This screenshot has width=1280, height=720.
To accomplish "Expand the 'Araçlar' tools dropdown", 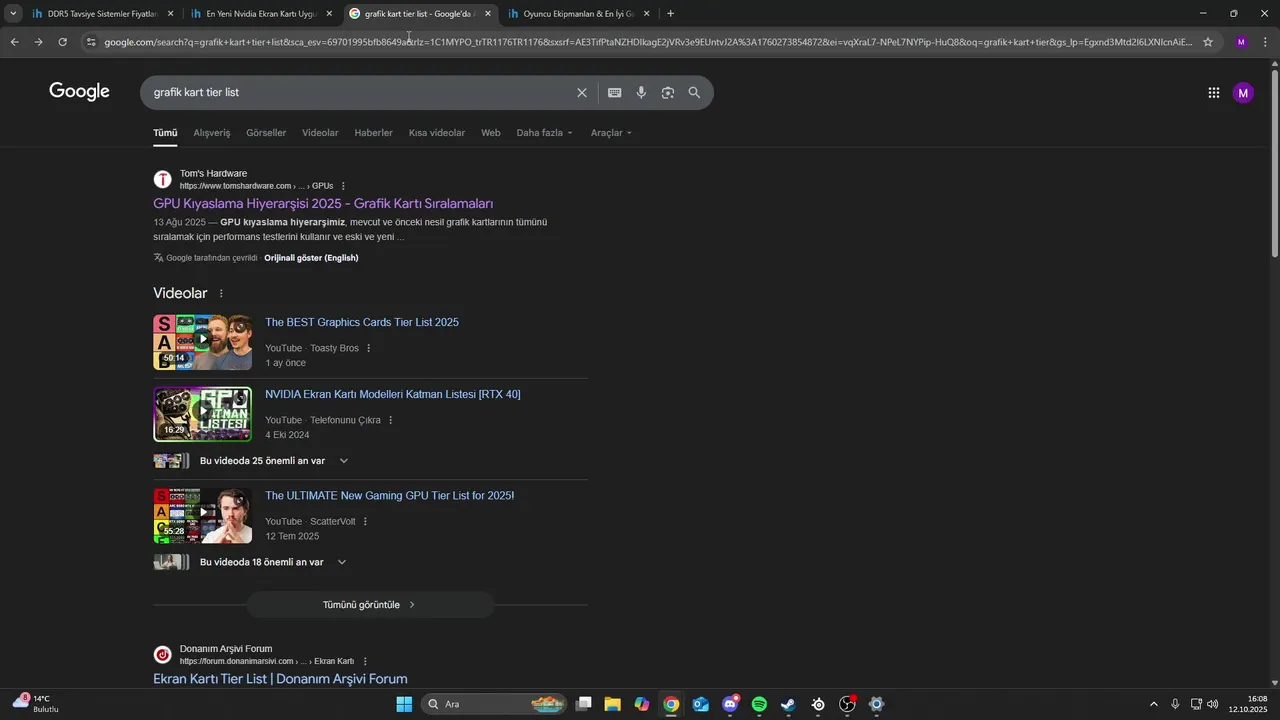I will click(611, 133).
